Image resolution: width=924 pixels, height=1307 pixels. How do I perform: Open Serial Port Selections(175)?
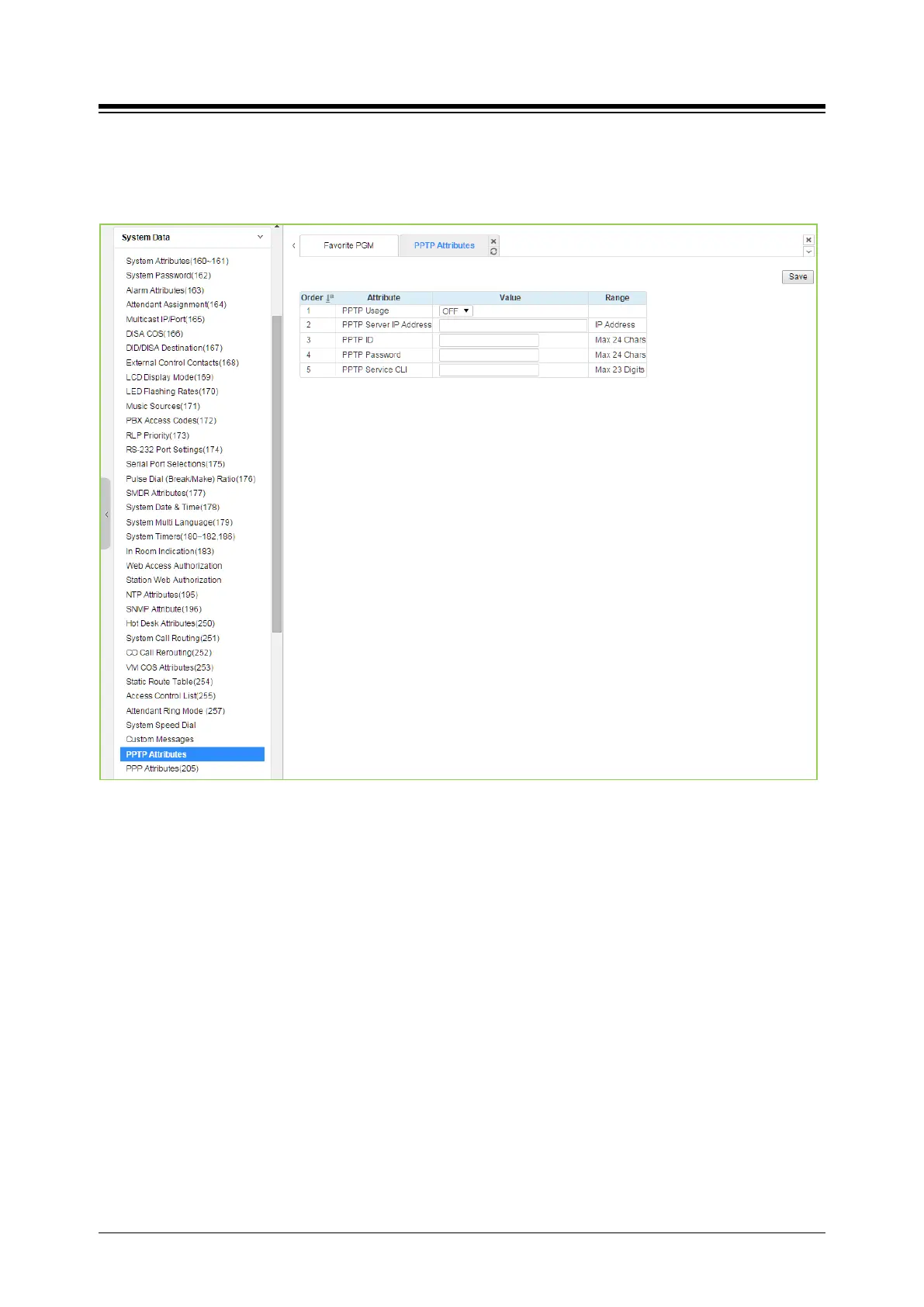click(175, 464)
